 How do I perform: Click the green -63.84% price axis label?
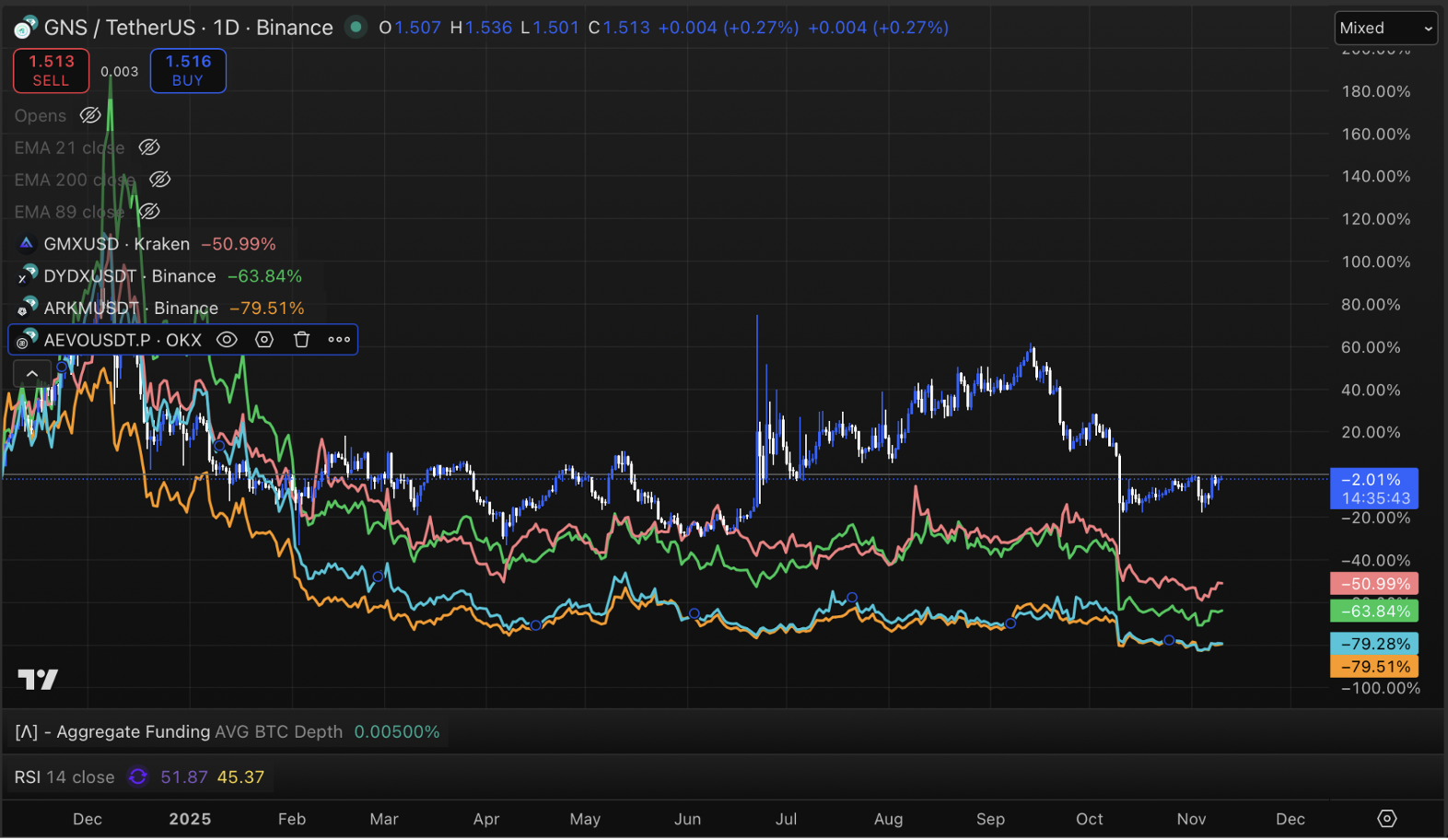tap(1374, 612)
